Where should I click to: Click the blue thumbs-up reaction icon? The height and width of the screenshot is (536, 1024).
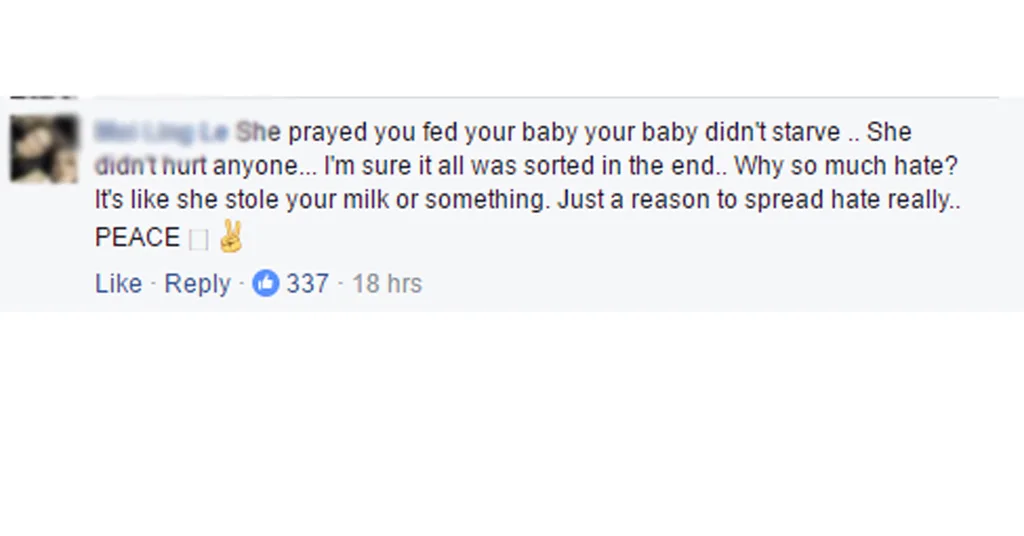coord(265,283)
